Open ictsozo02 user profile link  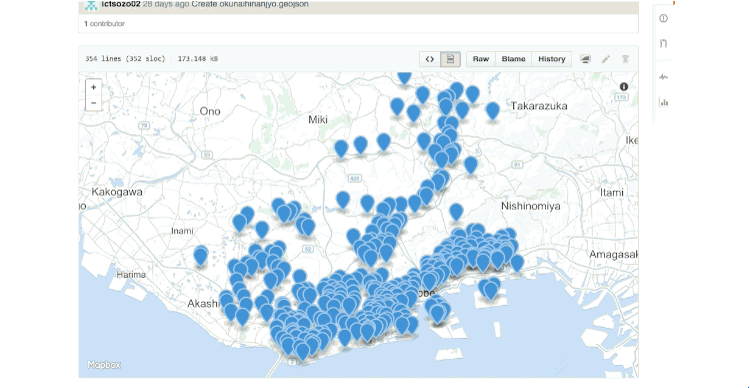tap(121, 4)
